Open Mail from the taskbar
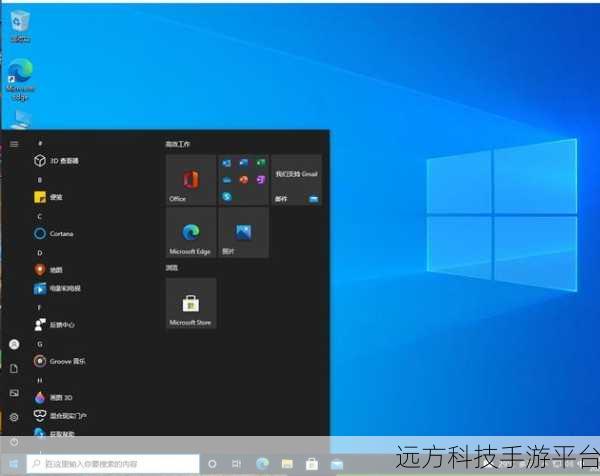This screenshot has height=476, width=600. click(337, 464)
